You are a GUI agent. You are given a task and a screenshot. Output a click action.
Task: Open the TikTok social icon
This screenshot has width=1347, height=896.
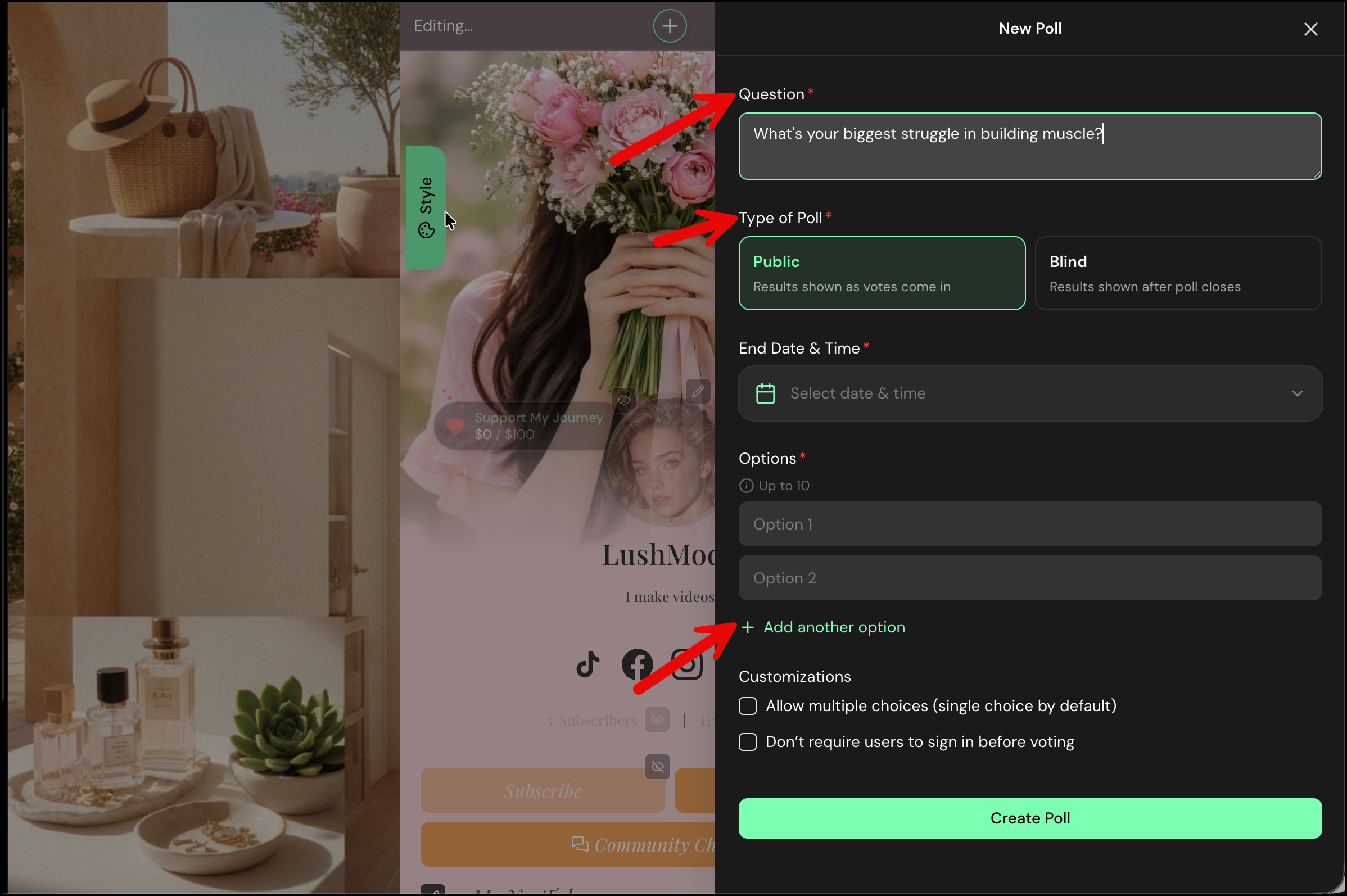[x=587, y=664]
